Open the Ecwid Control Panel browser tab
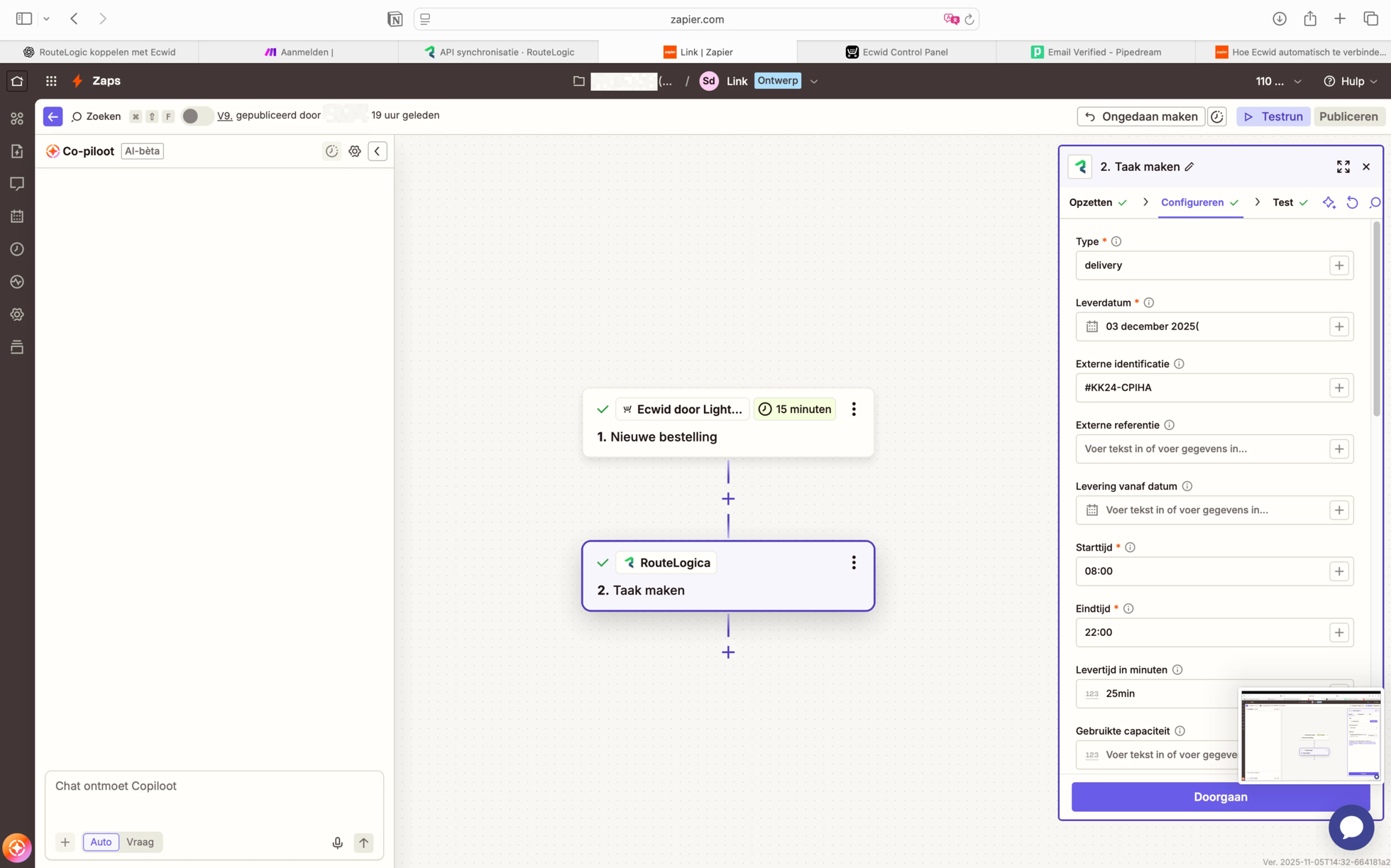The width and height of the screenshot is (1391, 868). (896, 52)
